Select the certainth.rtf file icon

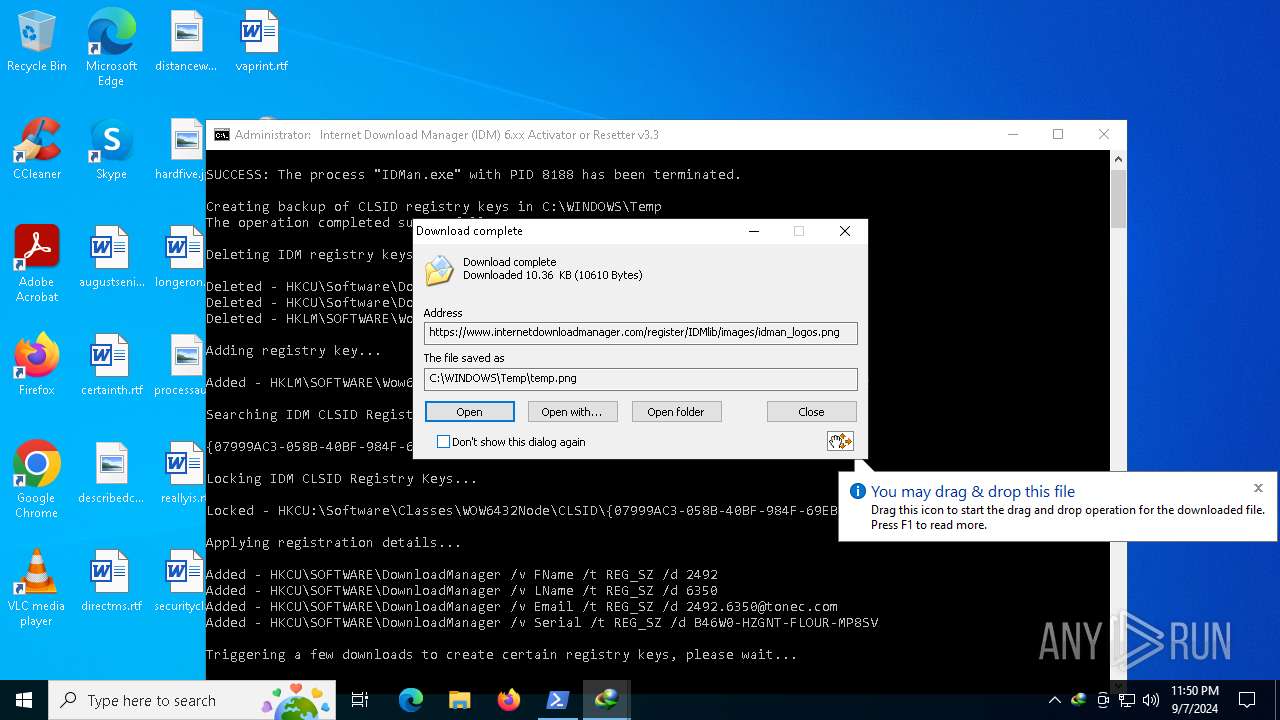pos(111,366)
